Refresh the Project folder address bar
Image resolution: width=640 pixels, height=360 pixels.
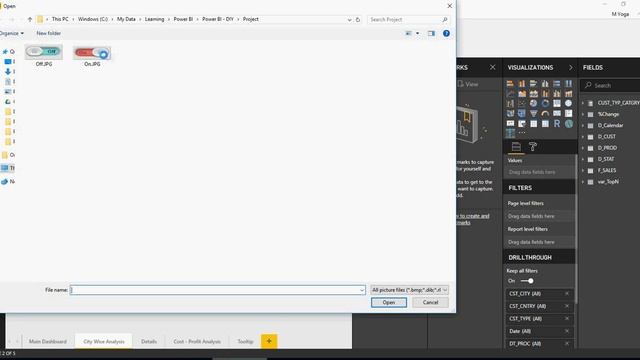pos(358,20)
